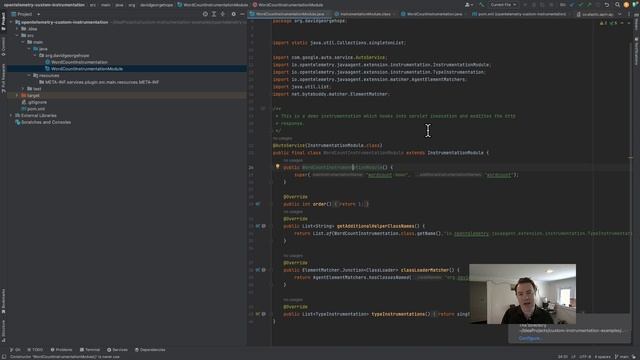Click Expand All in Project panel toolbar

pos(214,14)
